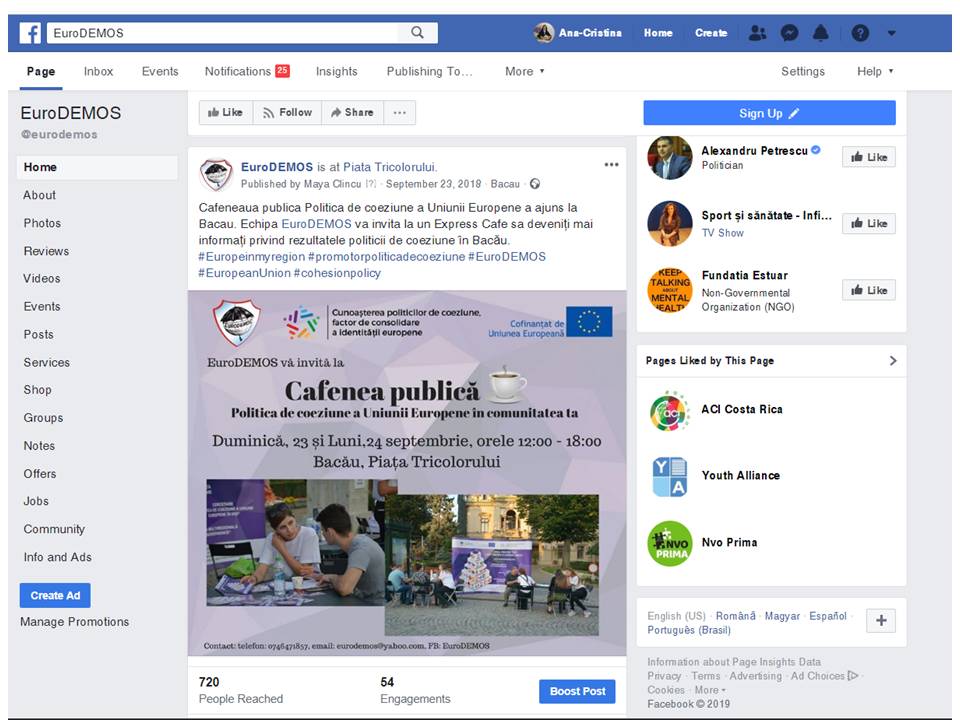
Task: Open Alexandru Petrescu profile picture
Action: pos(670,157)
